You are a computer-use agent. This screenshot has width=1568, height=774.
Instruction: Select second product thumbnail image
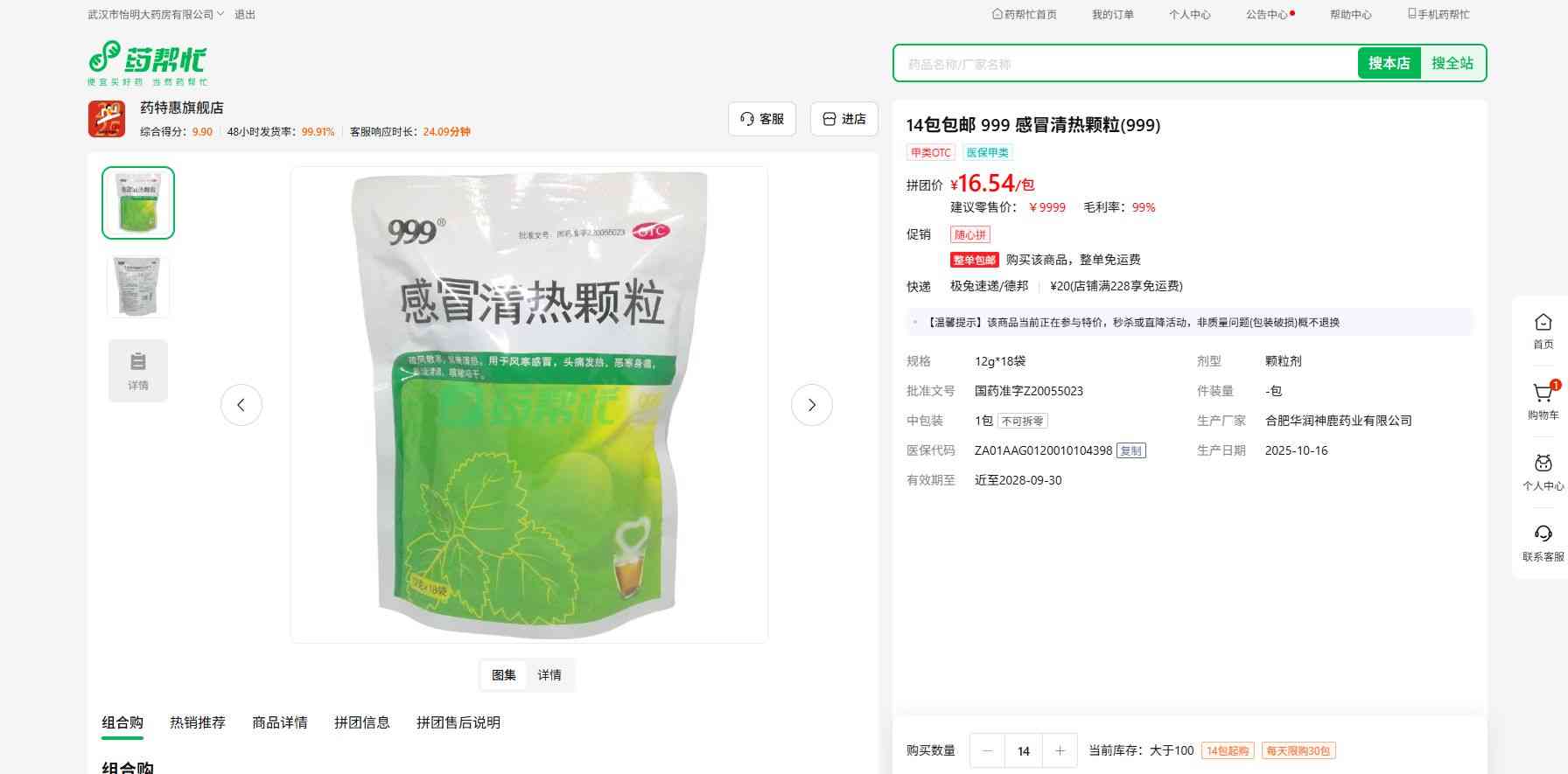pos(138,287)
